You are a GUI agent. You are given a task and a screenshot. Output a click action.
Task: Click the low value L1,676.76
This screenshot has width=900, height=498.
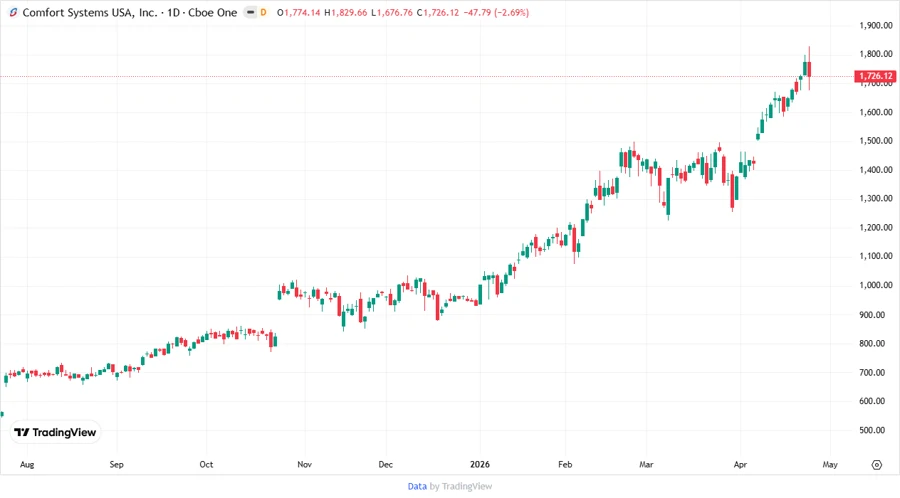[392, 12]
